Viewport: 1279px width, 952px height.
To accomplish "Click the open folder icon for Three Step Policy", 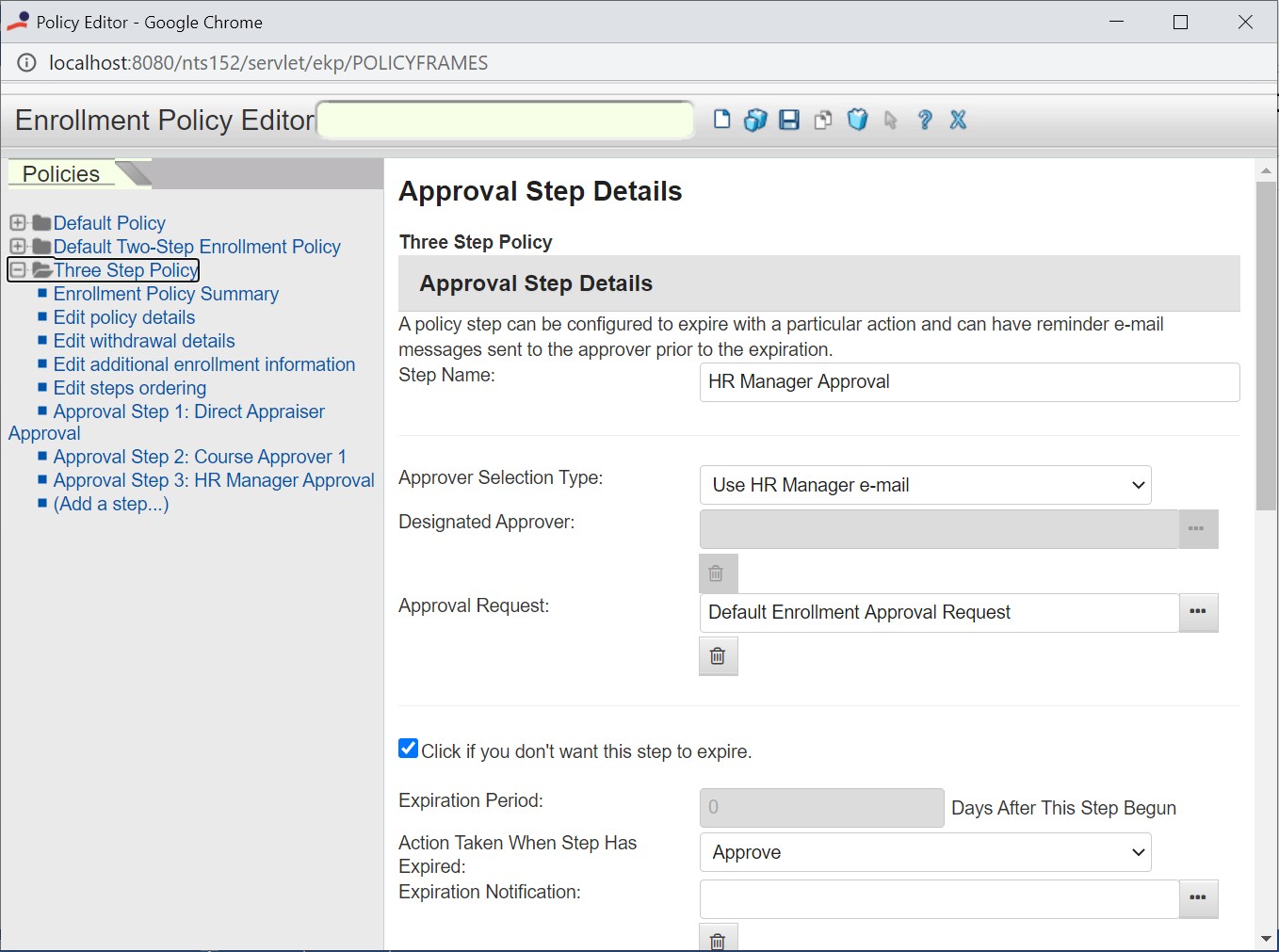I will pos(41,270).
